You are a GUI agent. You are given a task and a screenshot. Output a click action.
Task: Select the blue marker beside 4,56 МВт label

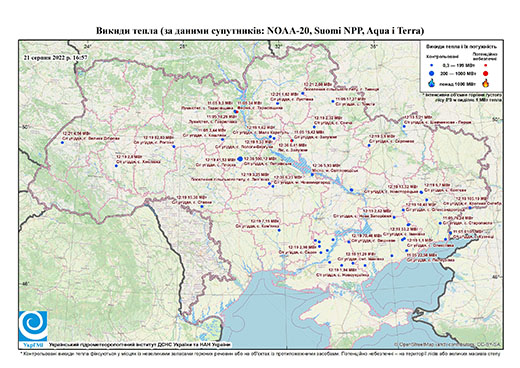tap(62, 143)
